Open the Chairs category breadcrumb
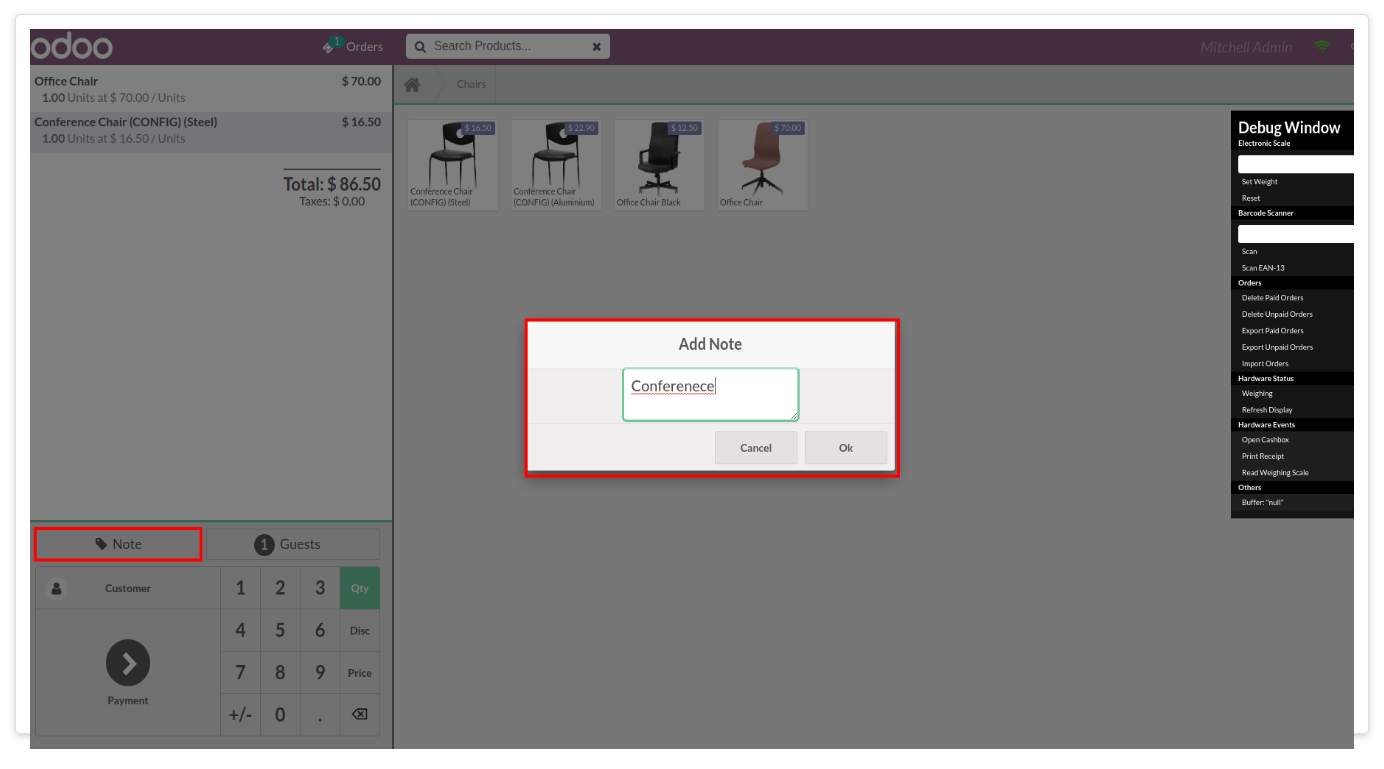The height and width of the screenshot is (769, 1384). (472, 85)
